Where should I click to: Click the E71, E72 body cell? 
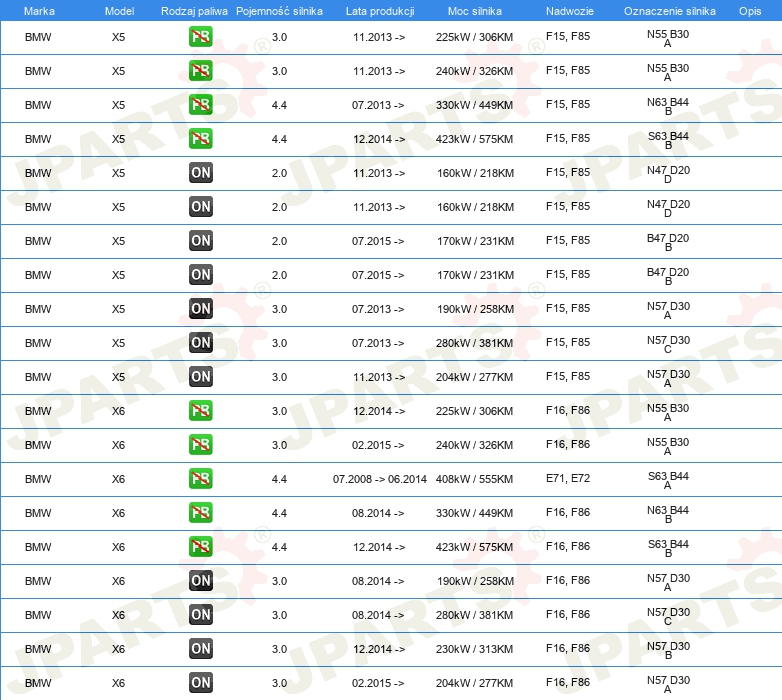[x=567, y=479]
